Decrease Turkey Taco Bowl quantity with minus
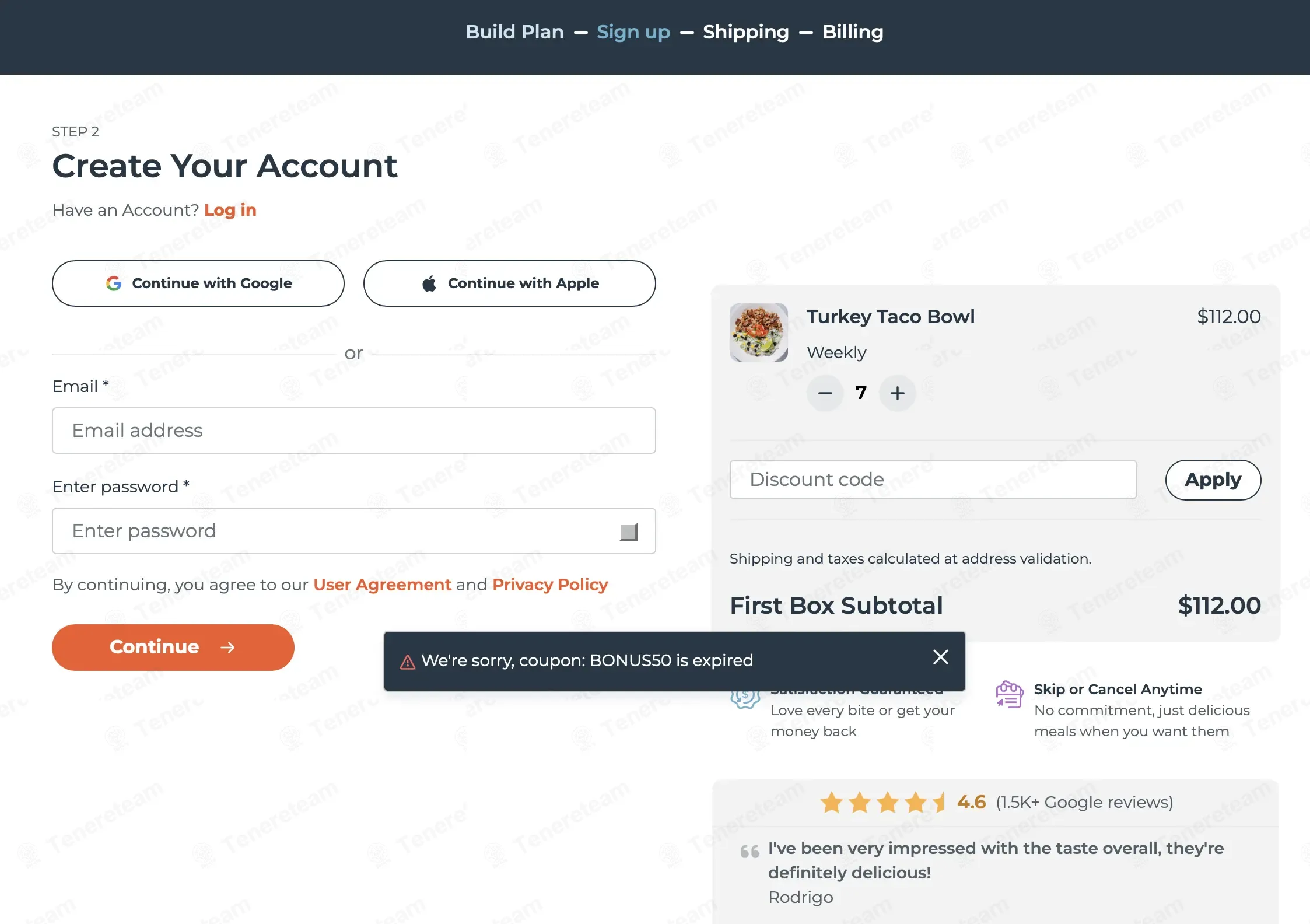1310x924 pixels. tap(825, 393)
